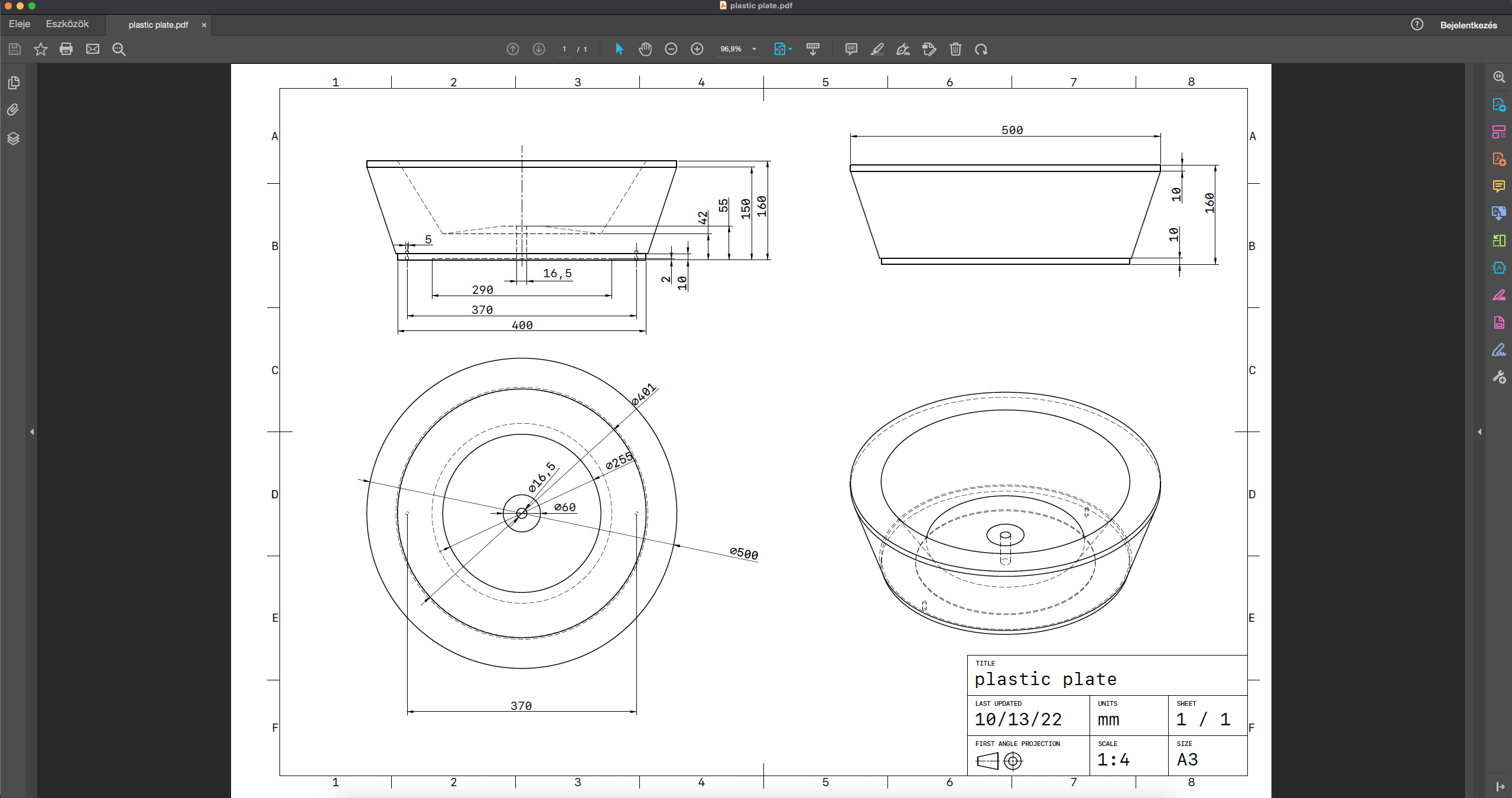
Task: Click the "500" top dimension in side view
Action: click(1012, 130)
